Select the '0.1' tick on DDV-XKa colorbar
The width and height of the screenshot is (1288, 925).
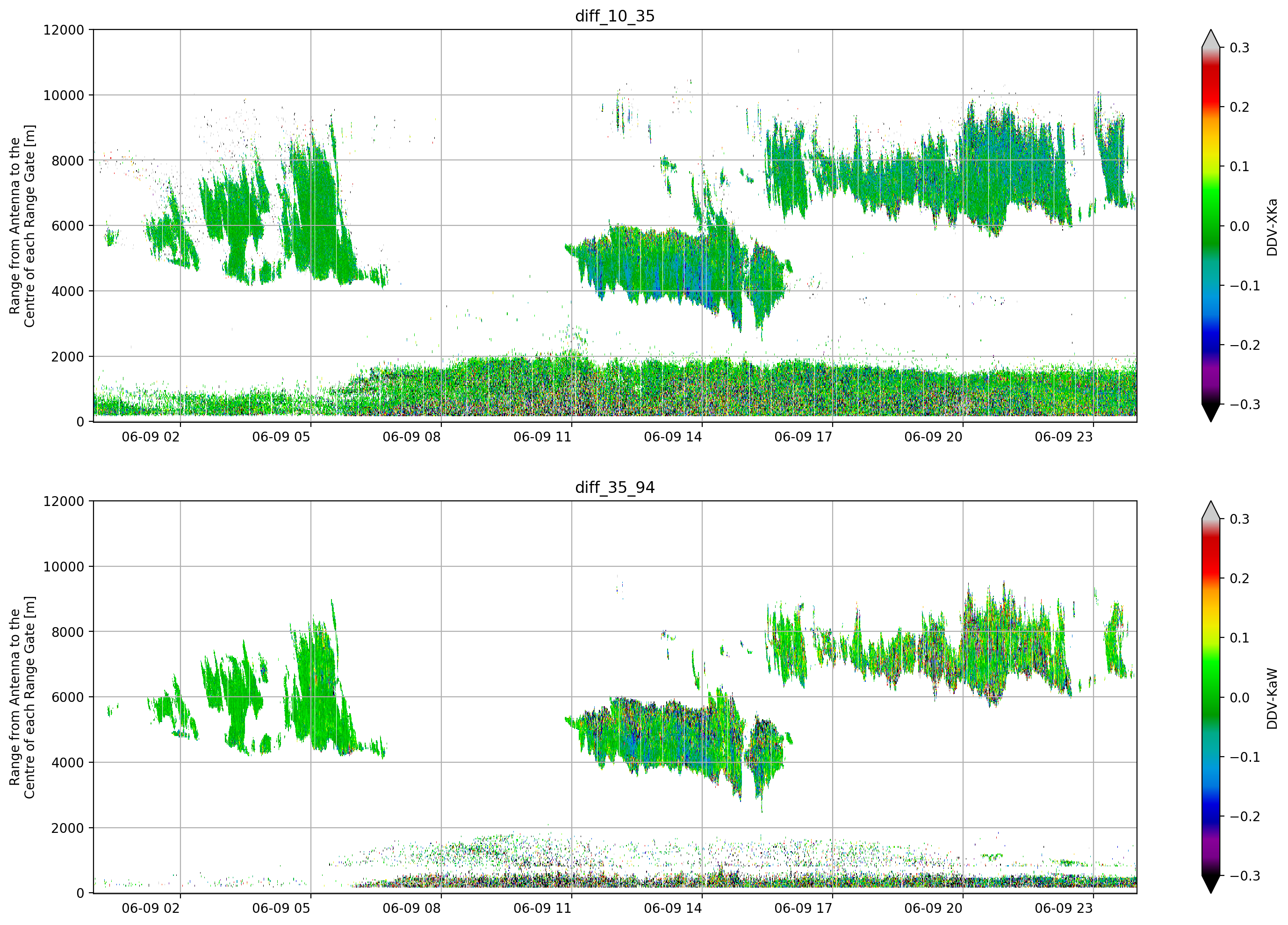click(x=1240, y=166)
